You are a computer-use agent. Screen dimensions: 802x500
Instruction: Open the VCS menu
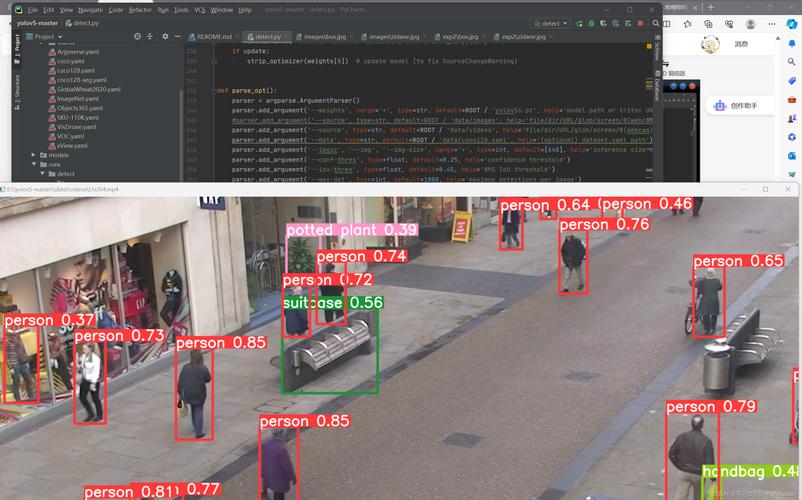click(200, 9)
